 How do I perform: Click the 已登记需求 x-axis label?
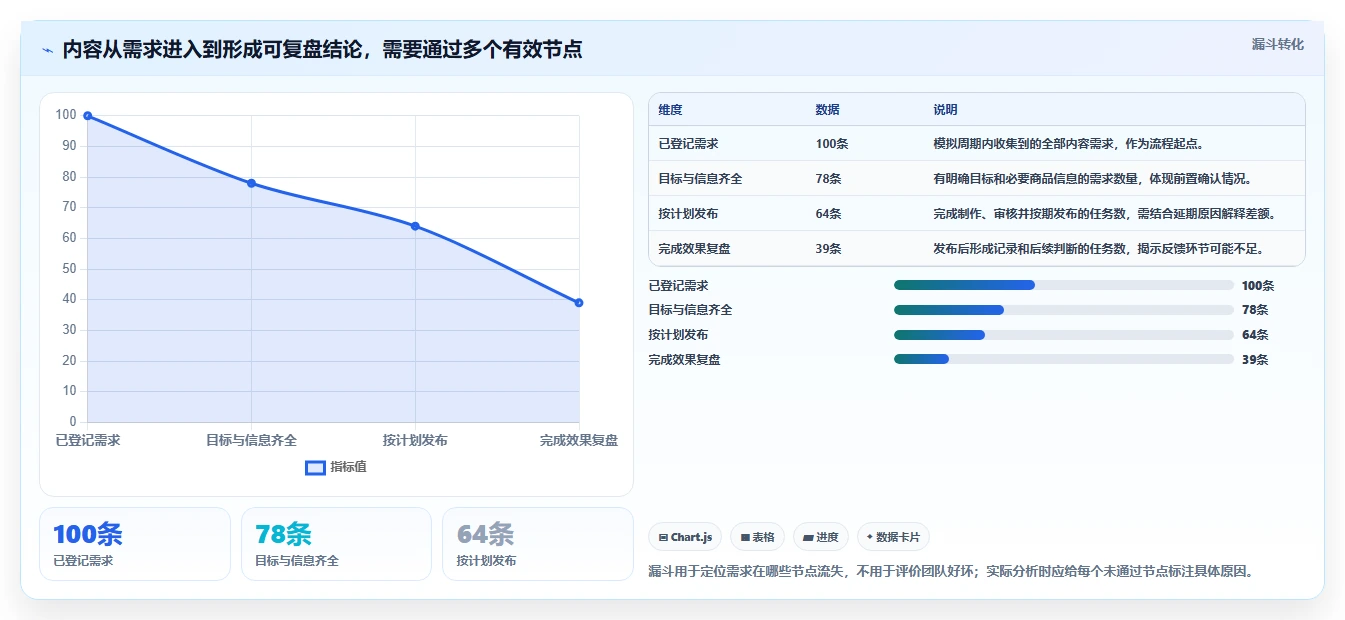tap(88, 440)
